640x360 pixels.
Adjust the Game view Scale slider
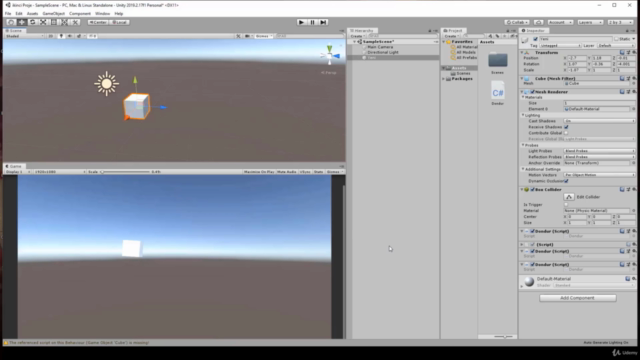pos(125,172)
